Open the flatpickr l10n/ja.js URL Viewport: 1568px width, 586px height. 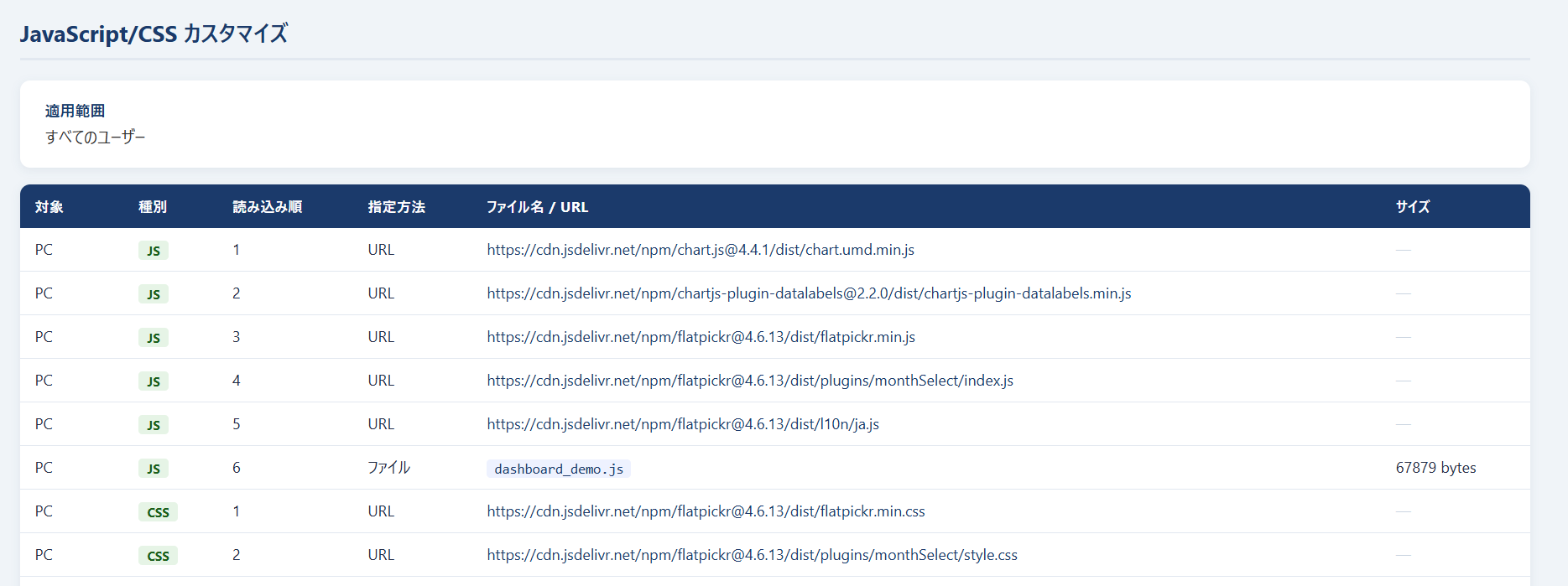[x=683, y=424]
